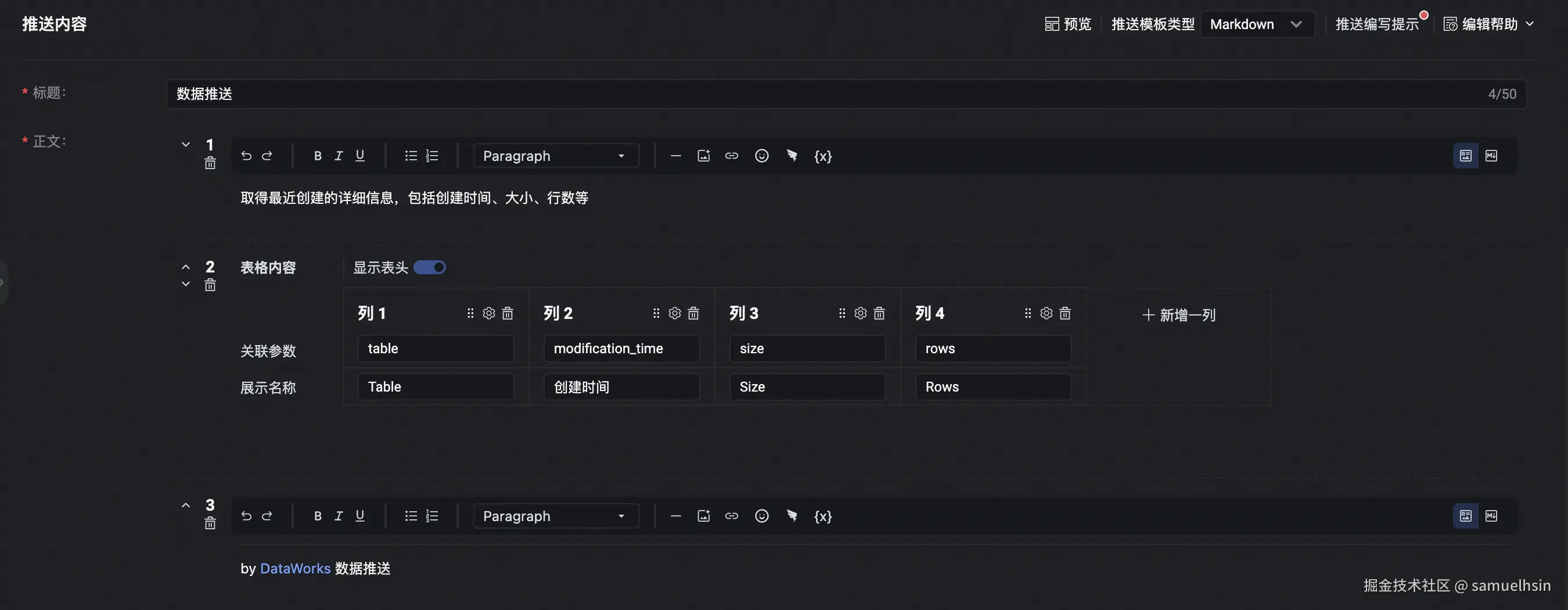This screenshot has width=1568, height=610.
Task: Open settings for column 列 4
Action: point(1046,313)
